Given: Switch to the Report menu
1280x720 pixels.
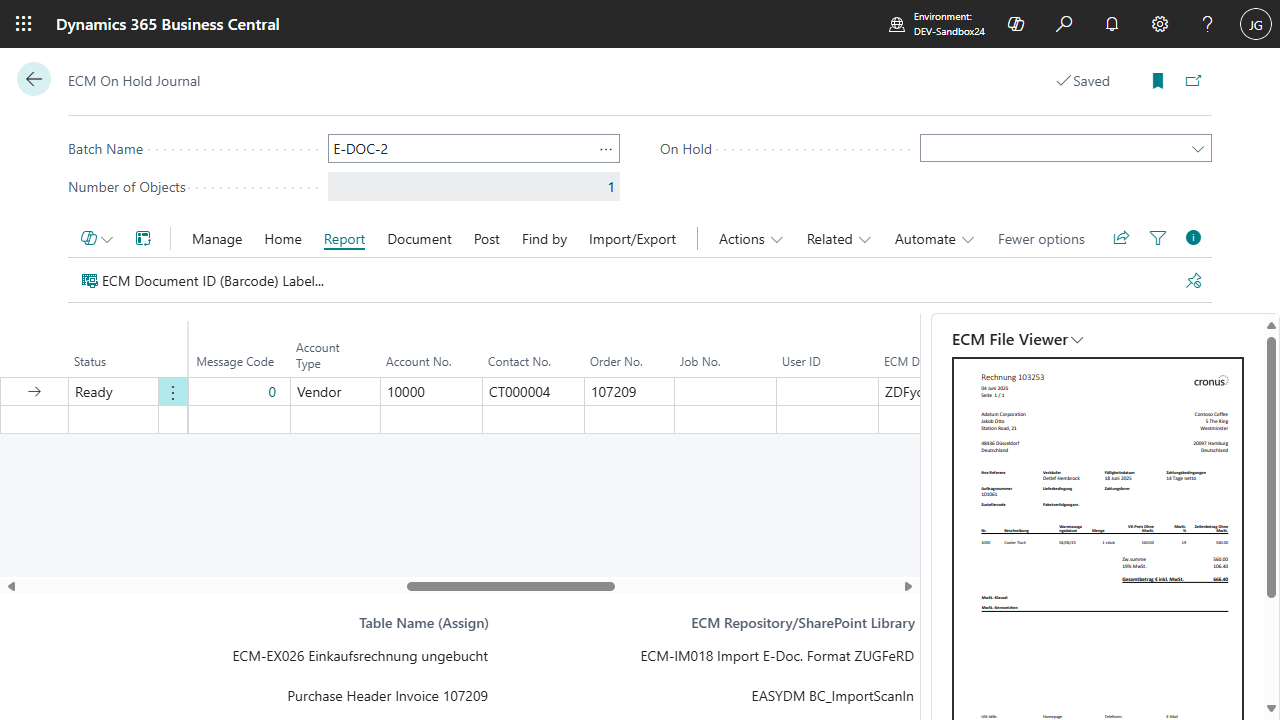Looking at the screenshot, I should point(344,239).
